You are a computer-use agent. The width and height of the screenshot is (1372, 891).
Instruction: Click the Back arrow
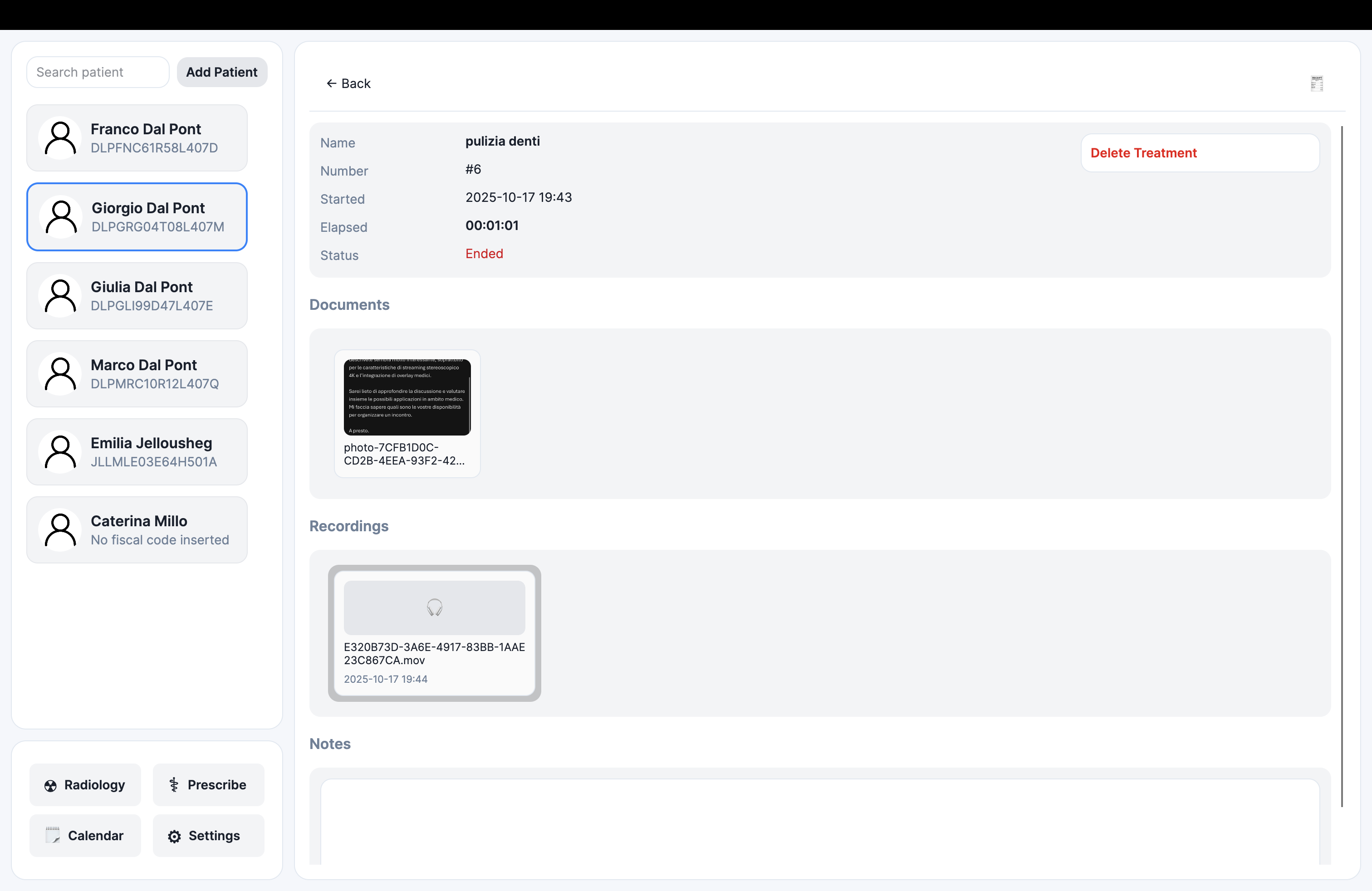332,83
